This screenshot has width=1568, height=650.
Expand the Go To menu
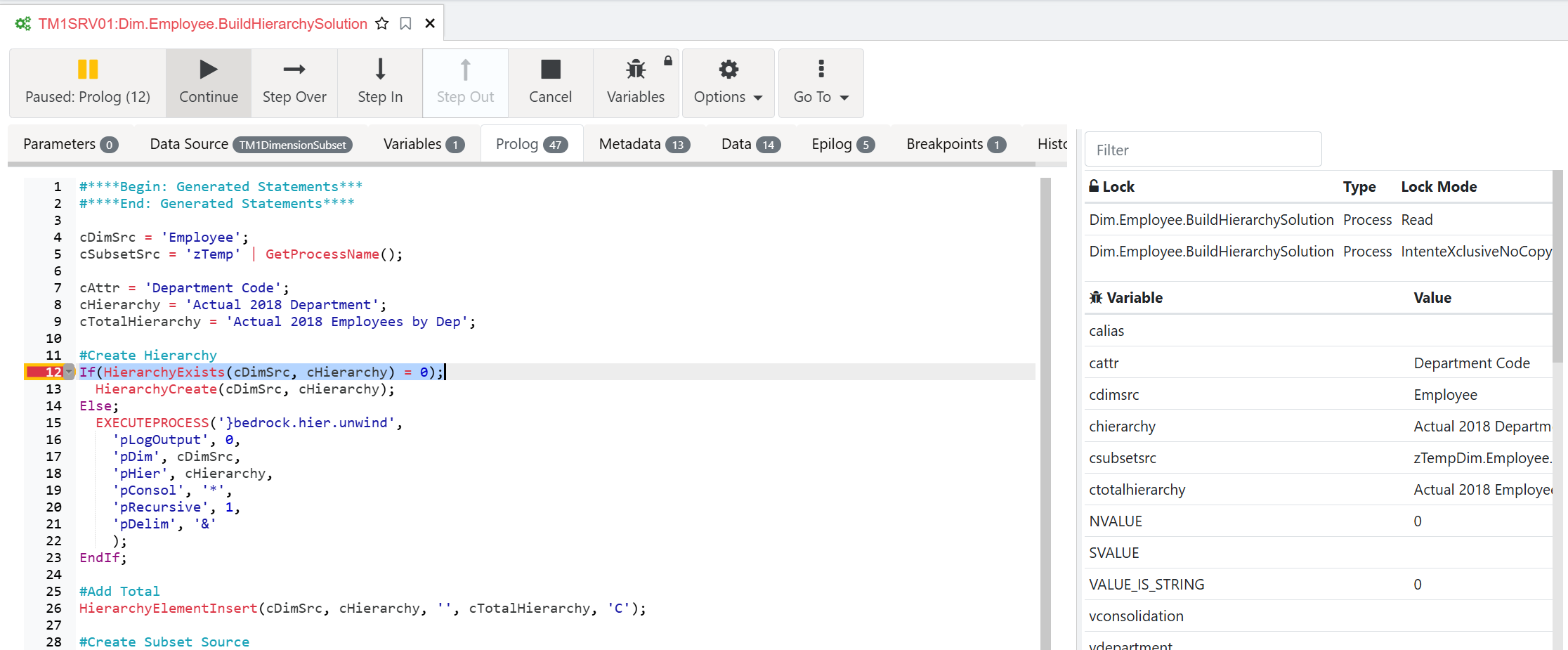[x=821, y=82]
